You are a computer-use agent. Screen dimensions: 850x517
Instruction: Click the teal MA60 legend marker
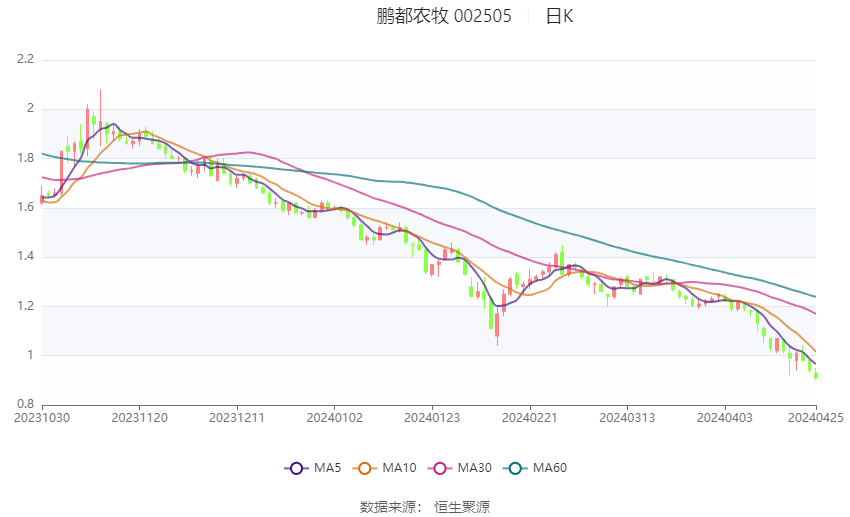(515, 468)
